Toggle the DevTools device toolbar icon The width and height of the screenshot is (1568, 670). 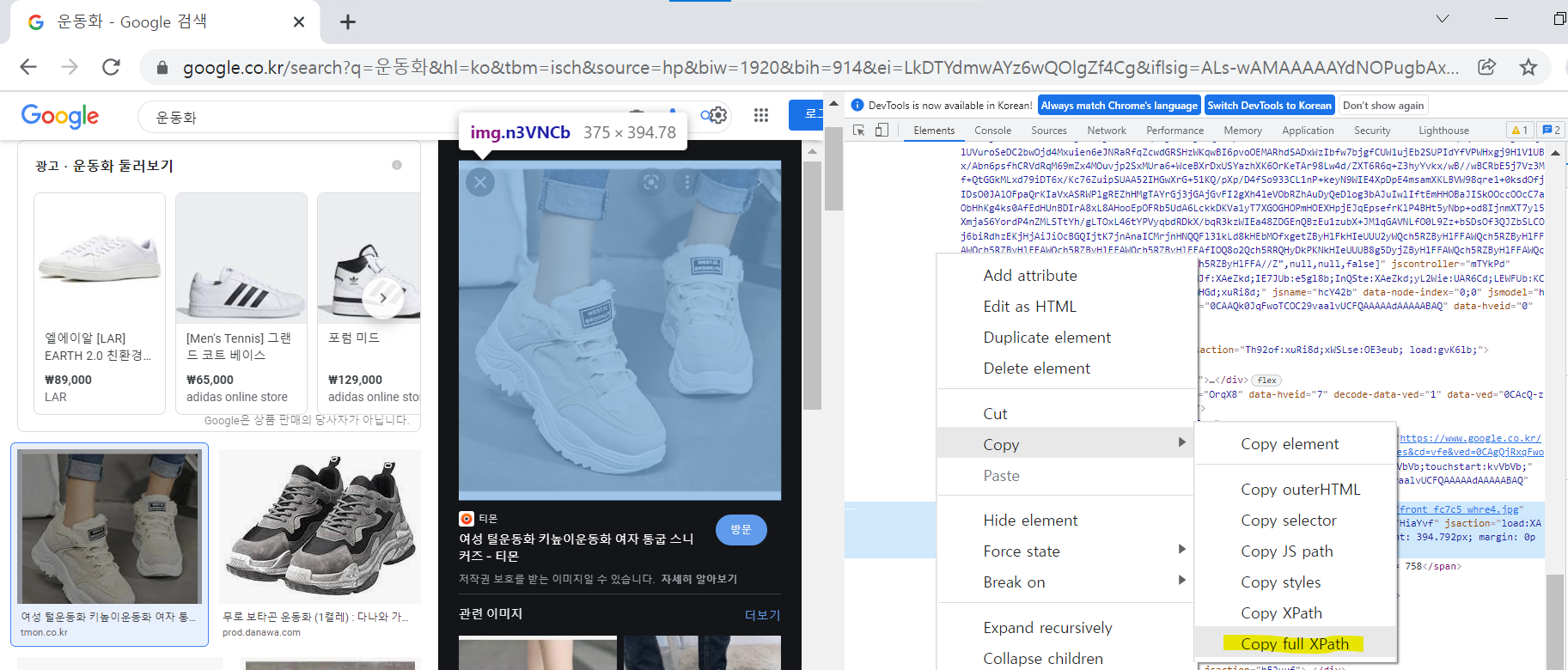[882, 130]
